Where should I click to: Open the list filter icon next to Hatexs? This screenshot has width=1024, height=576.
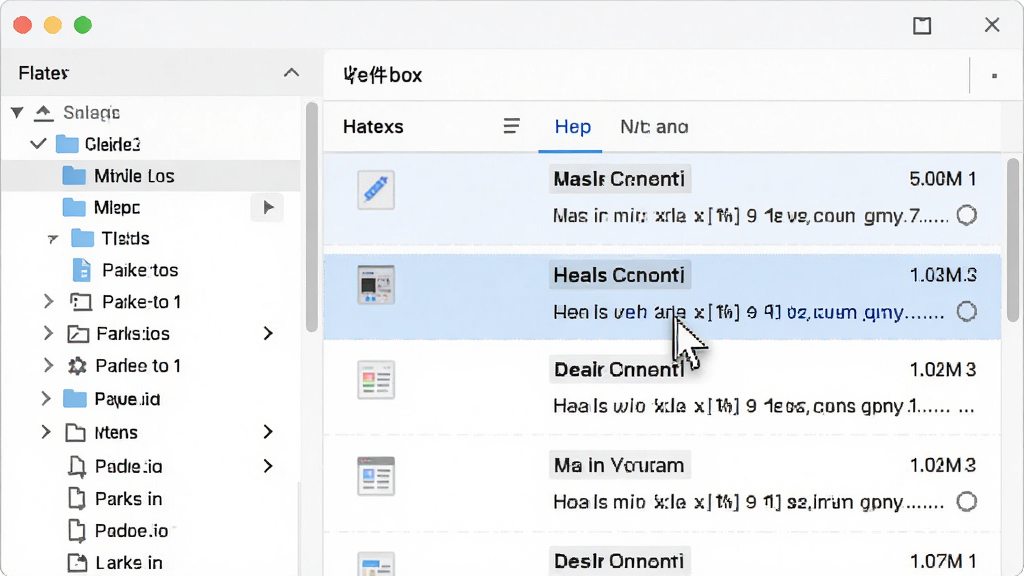click(x=511, y=126)
